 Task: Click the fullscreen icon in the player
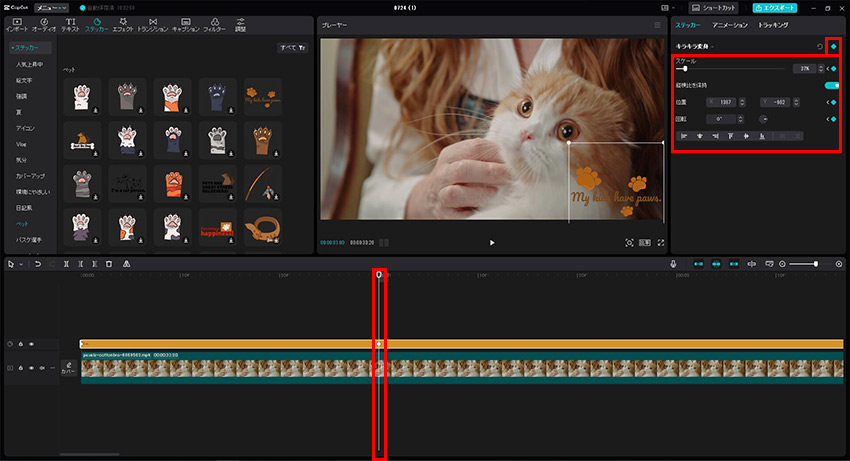click(661, 242)
